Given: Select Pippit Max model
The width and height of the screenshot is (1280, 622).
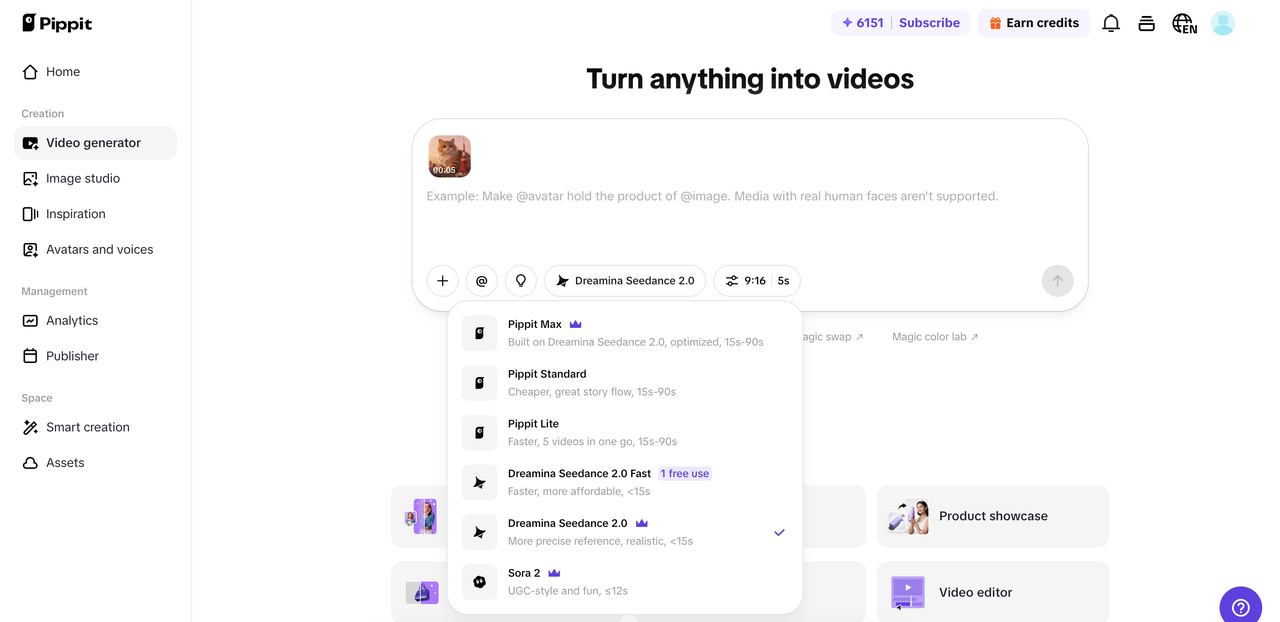Looking at the screenshot, I should (625, 333).
